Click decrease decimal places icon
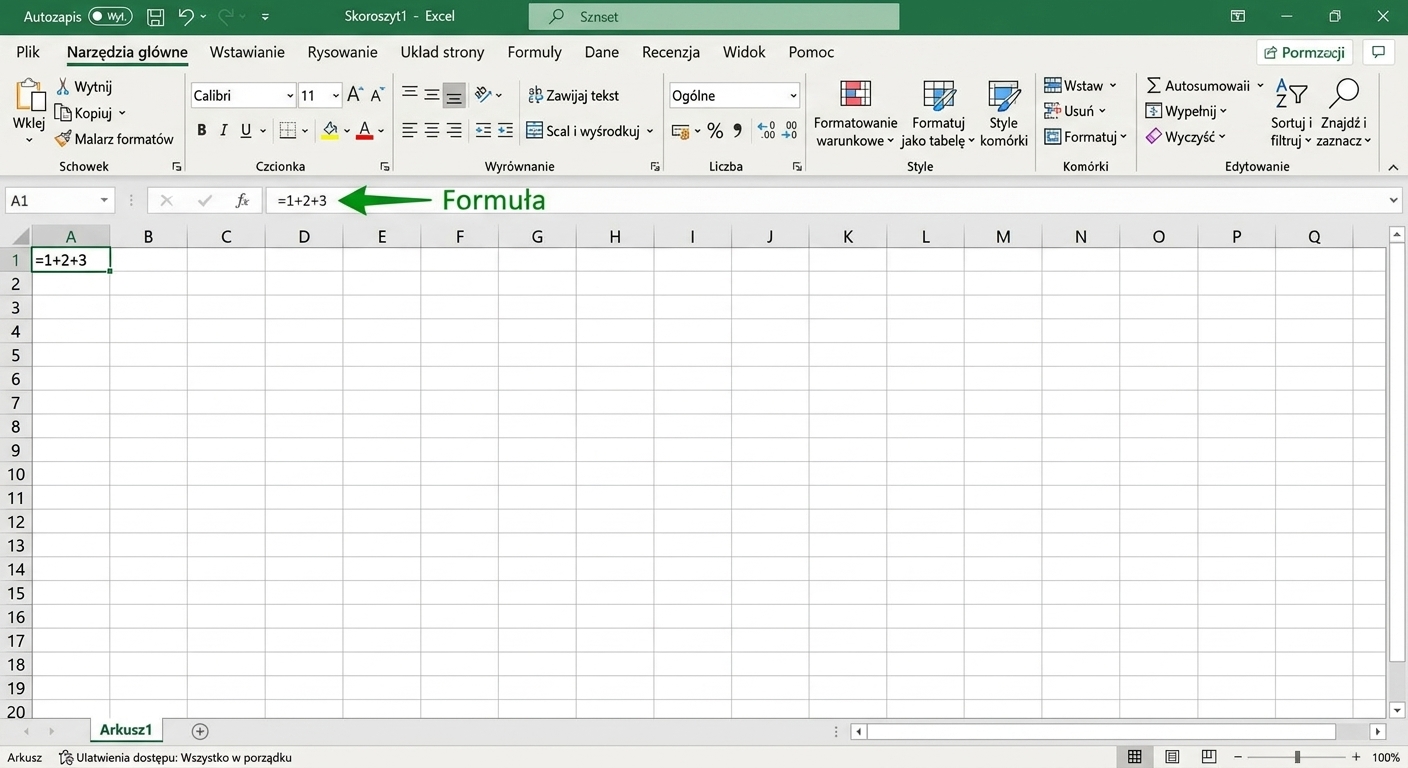This screenshot has height=768, width=1408. click(790, 130)
